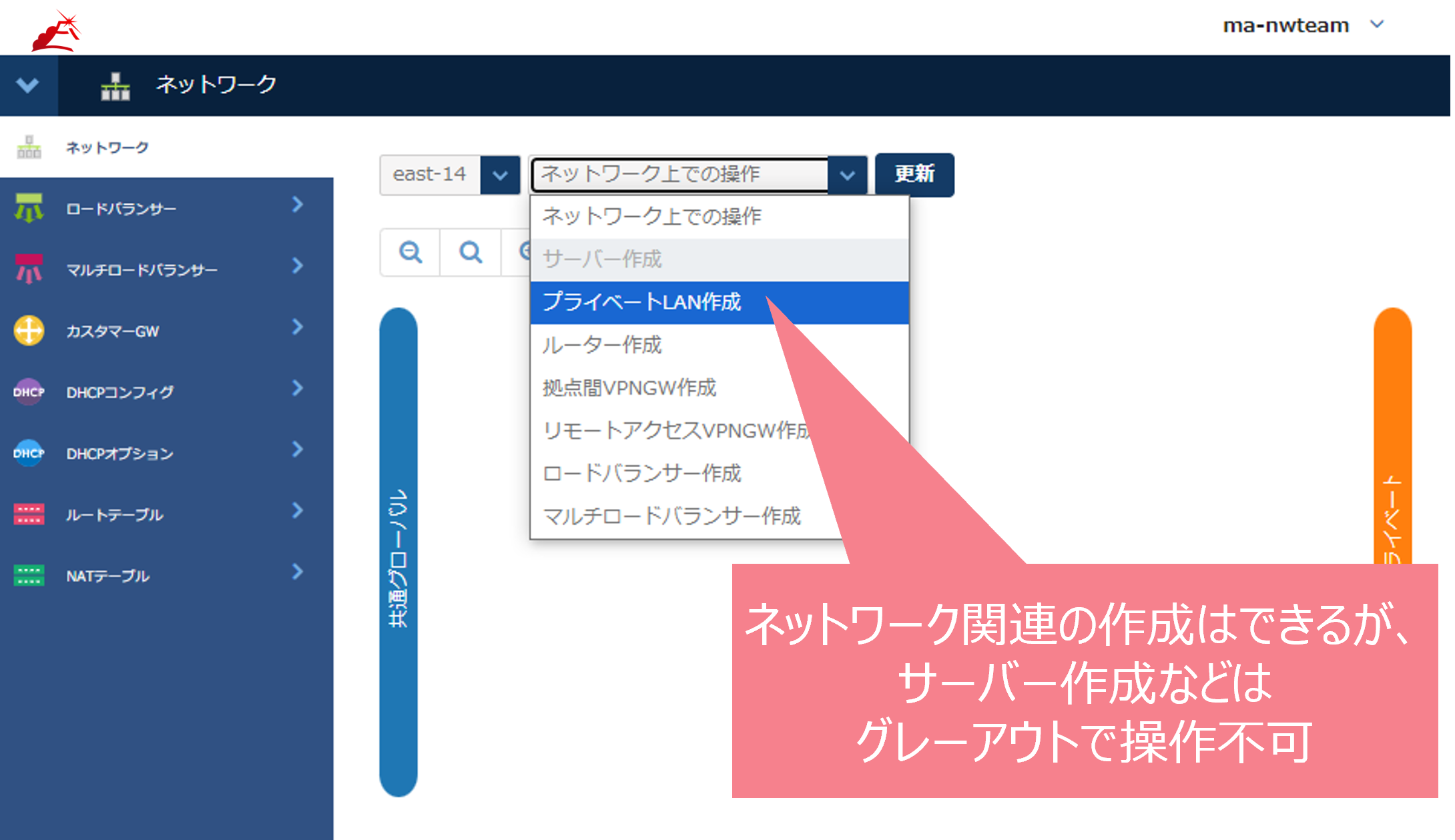The image size is (1455, 840).
Task: Collapse the top-left navigation chevron
Action: pos(27,85)
